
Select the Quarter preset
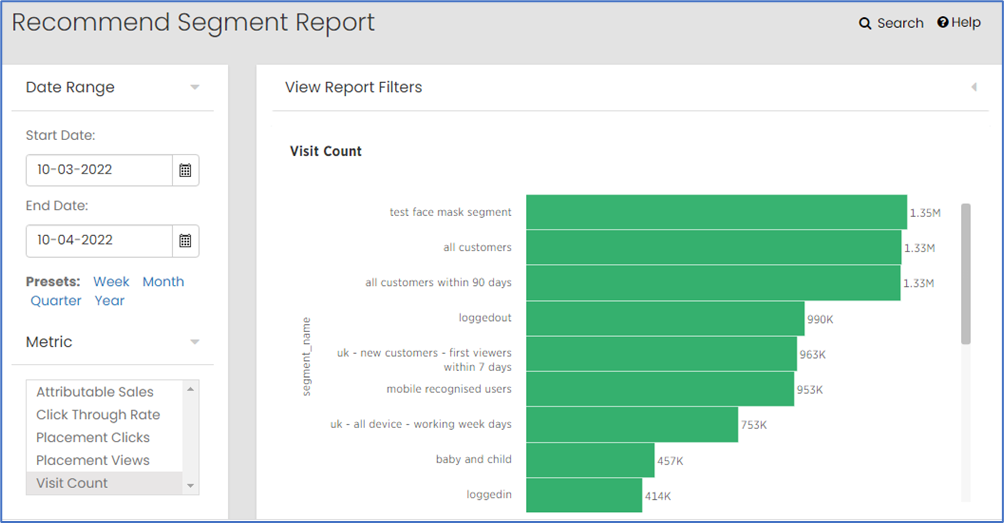(x=56, y=301)
